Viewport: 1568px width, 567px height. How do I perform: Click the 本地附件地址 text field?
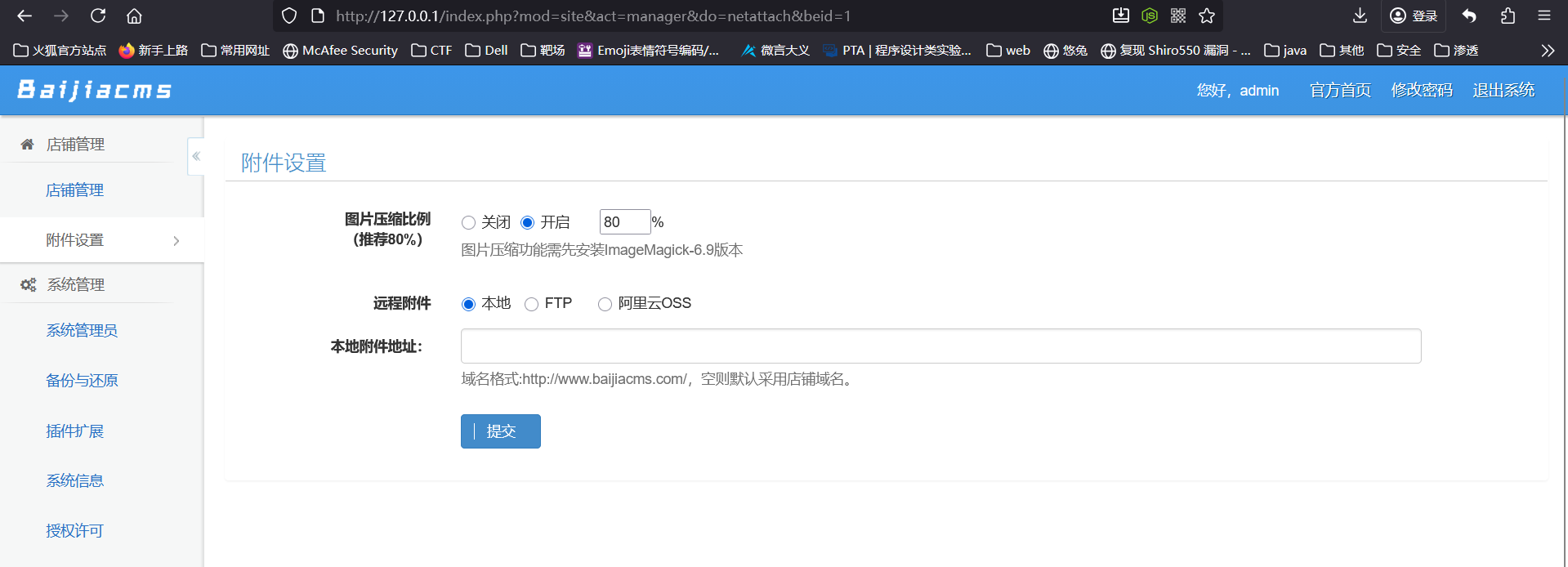tap(940, 346)
